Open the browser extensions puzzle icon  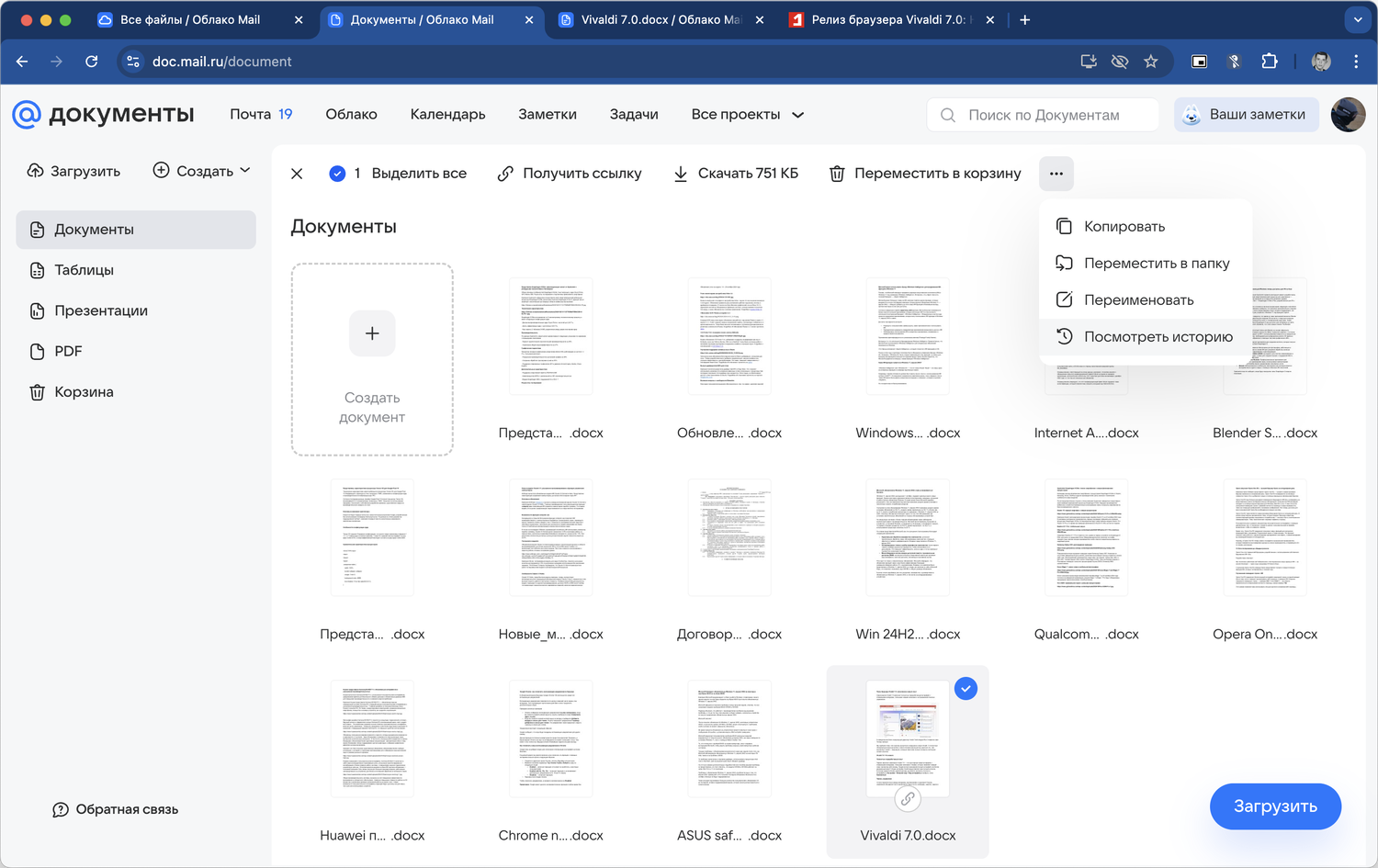pos(1269,62)
